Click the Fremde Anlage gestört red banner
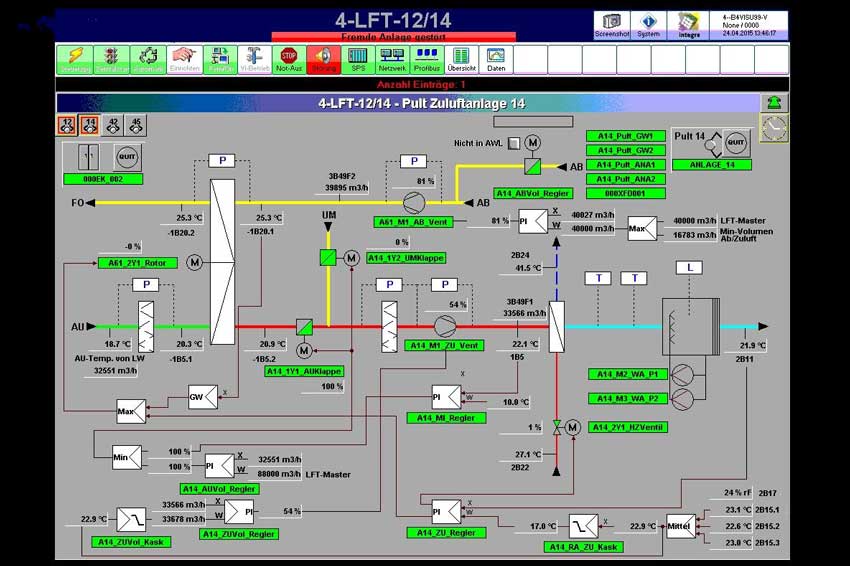 click(394, 37)
